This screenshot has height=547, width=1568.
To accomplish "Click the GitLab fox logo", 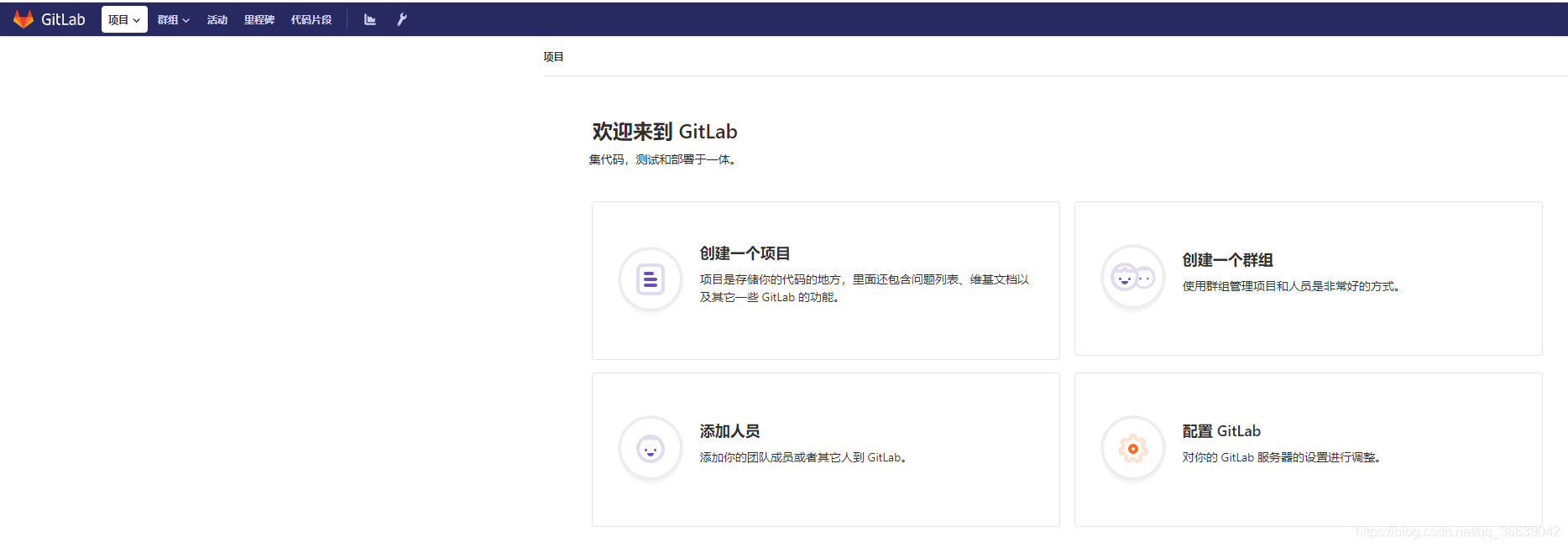I will coord(24,19).
